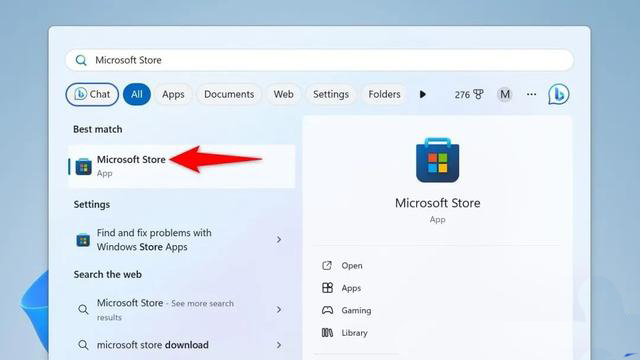The image size is (640, 360).
Task: Switch to the Folders filter tab
Action: tap(384, 94)
